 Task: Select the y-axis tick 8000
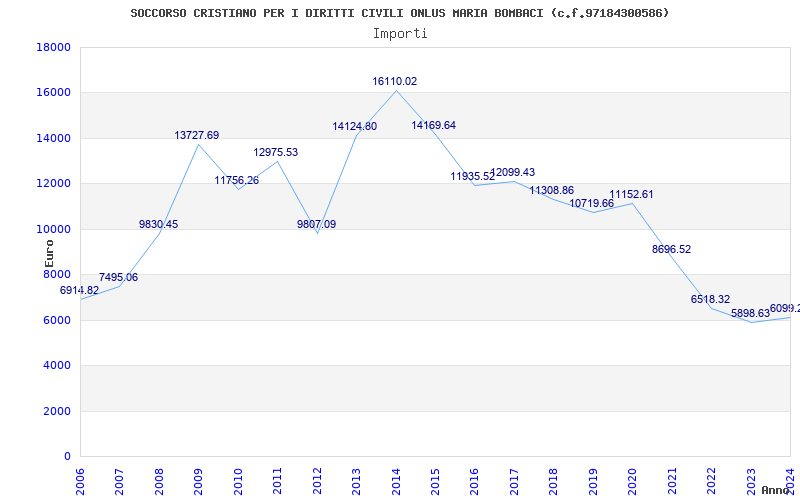(x=57, y=275)
